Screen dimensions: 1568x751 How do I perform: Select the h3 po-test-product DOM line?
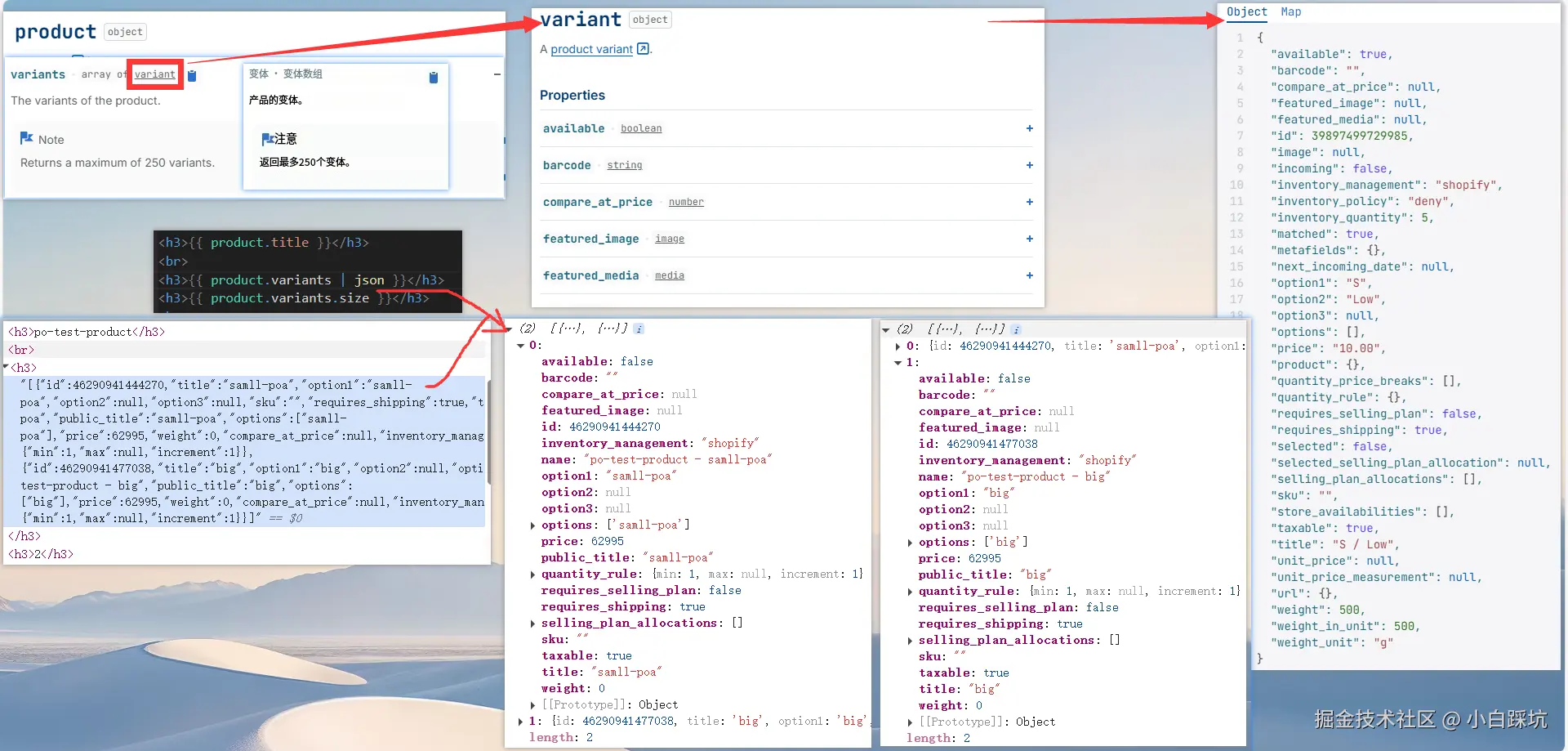coord(87,332)
